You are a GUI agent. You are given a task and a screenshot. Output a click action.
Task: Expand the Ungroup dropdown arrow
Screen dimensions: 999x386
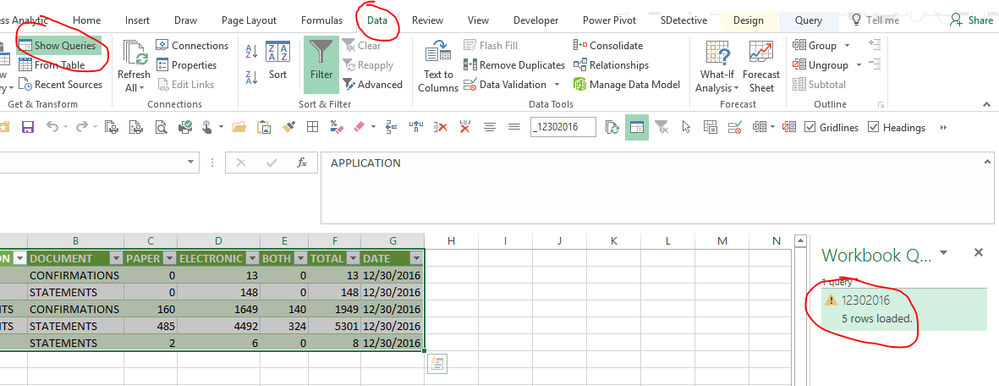[x=859, y=65]
